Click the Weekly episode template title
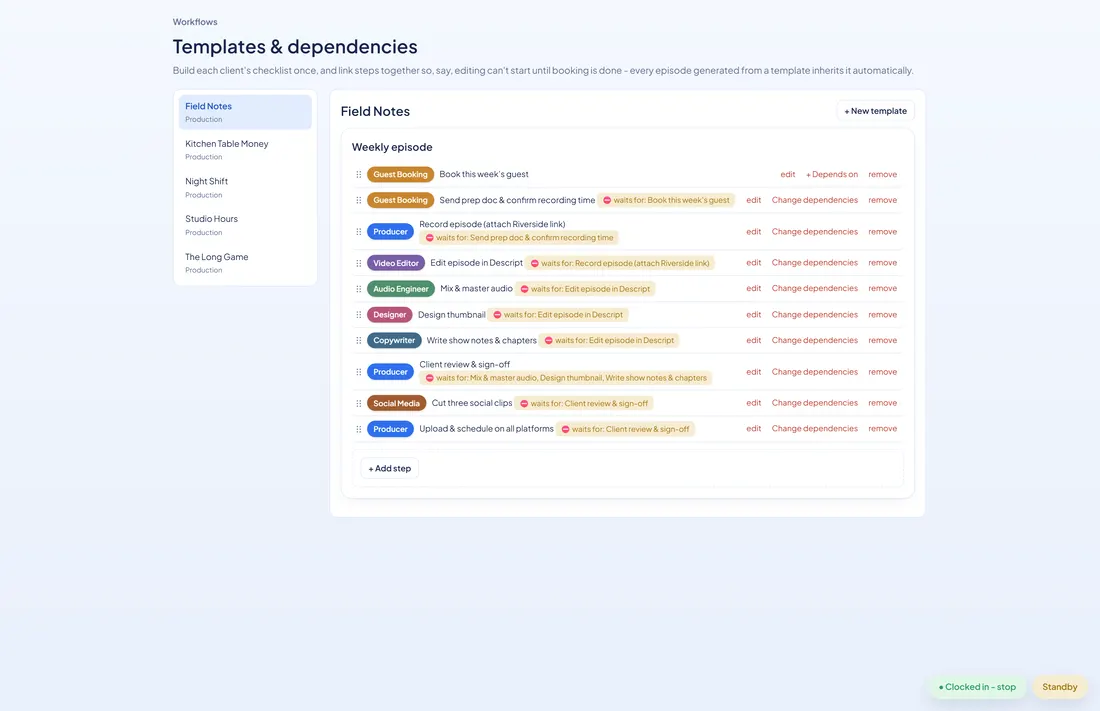This screenshot has width=1100, height=711. (x=391, y=147)
